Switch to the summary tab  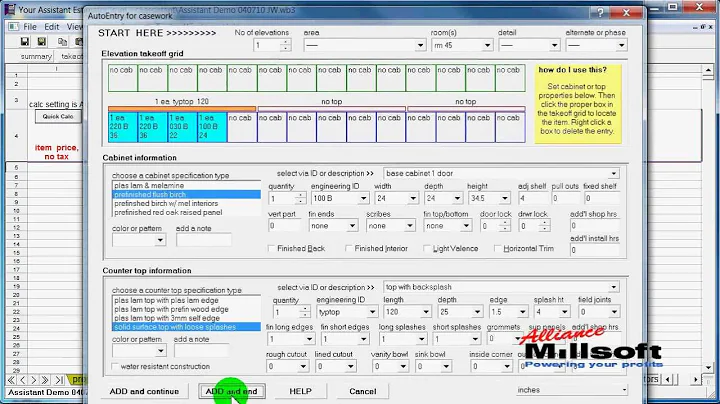(36, 56)
